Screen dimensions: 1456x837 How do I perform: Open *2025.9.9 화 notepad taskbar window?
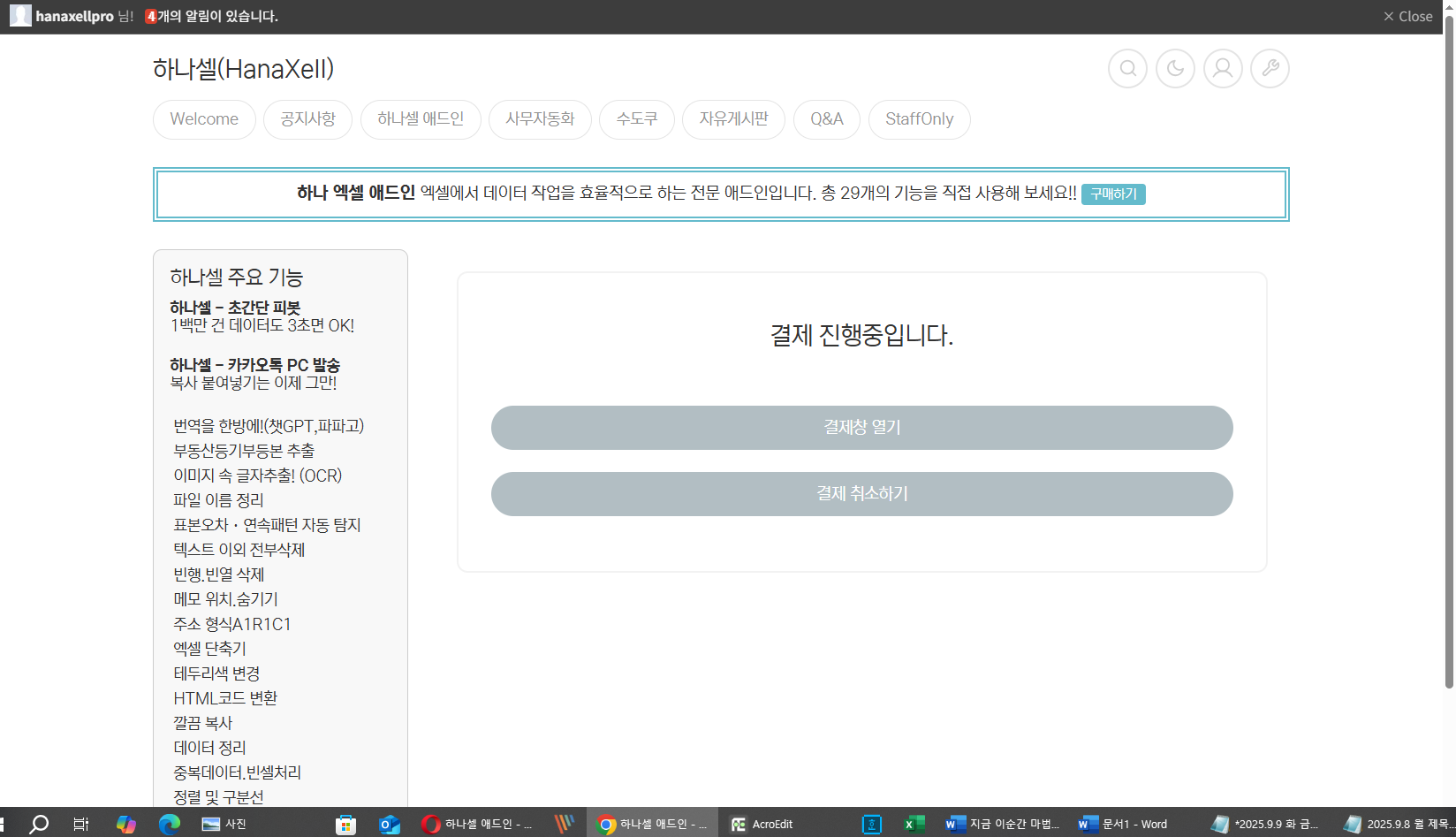coord(1265,824)
